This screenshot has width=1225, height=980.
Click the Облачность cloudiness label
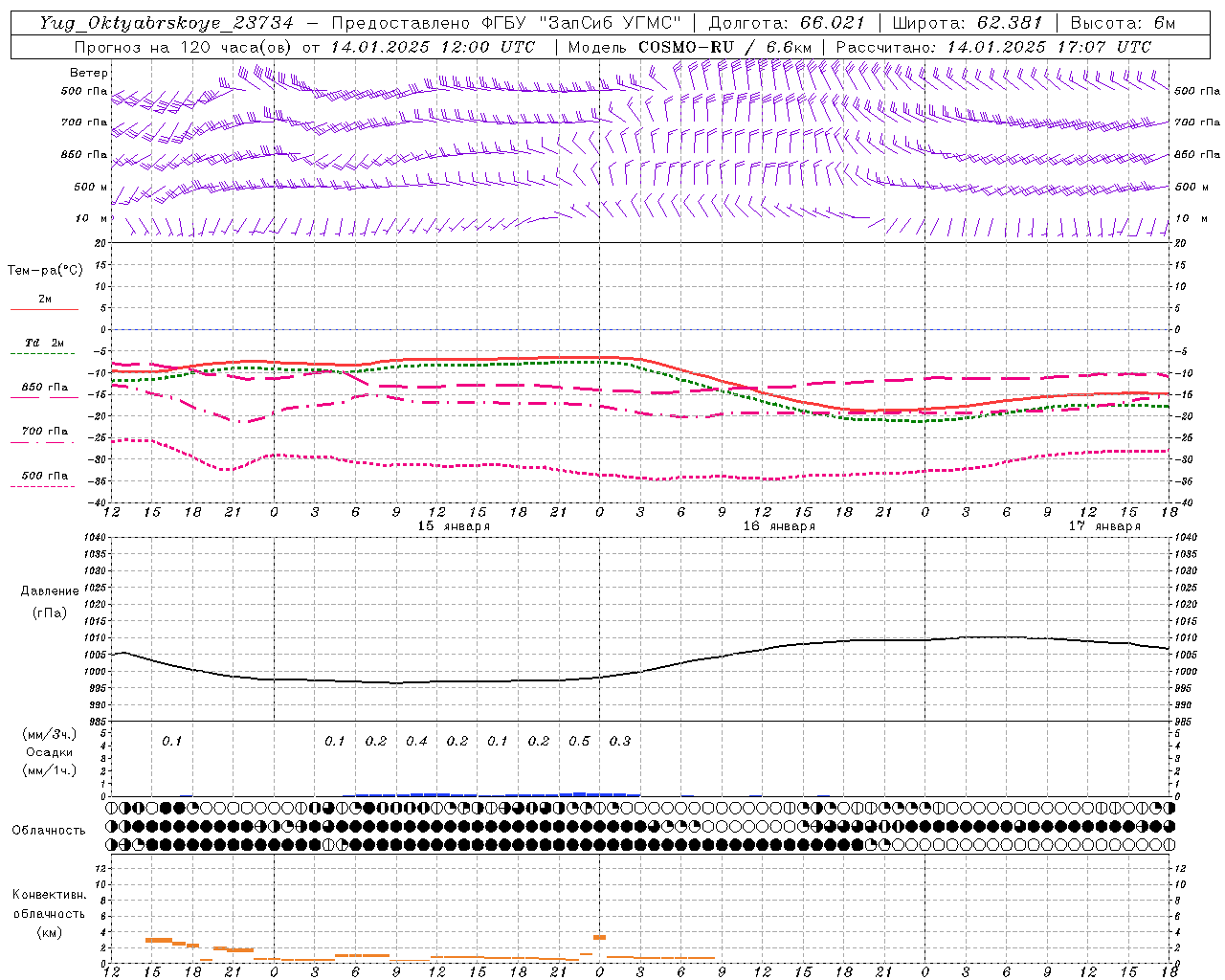pyautogui.click(x=49, y=830)
